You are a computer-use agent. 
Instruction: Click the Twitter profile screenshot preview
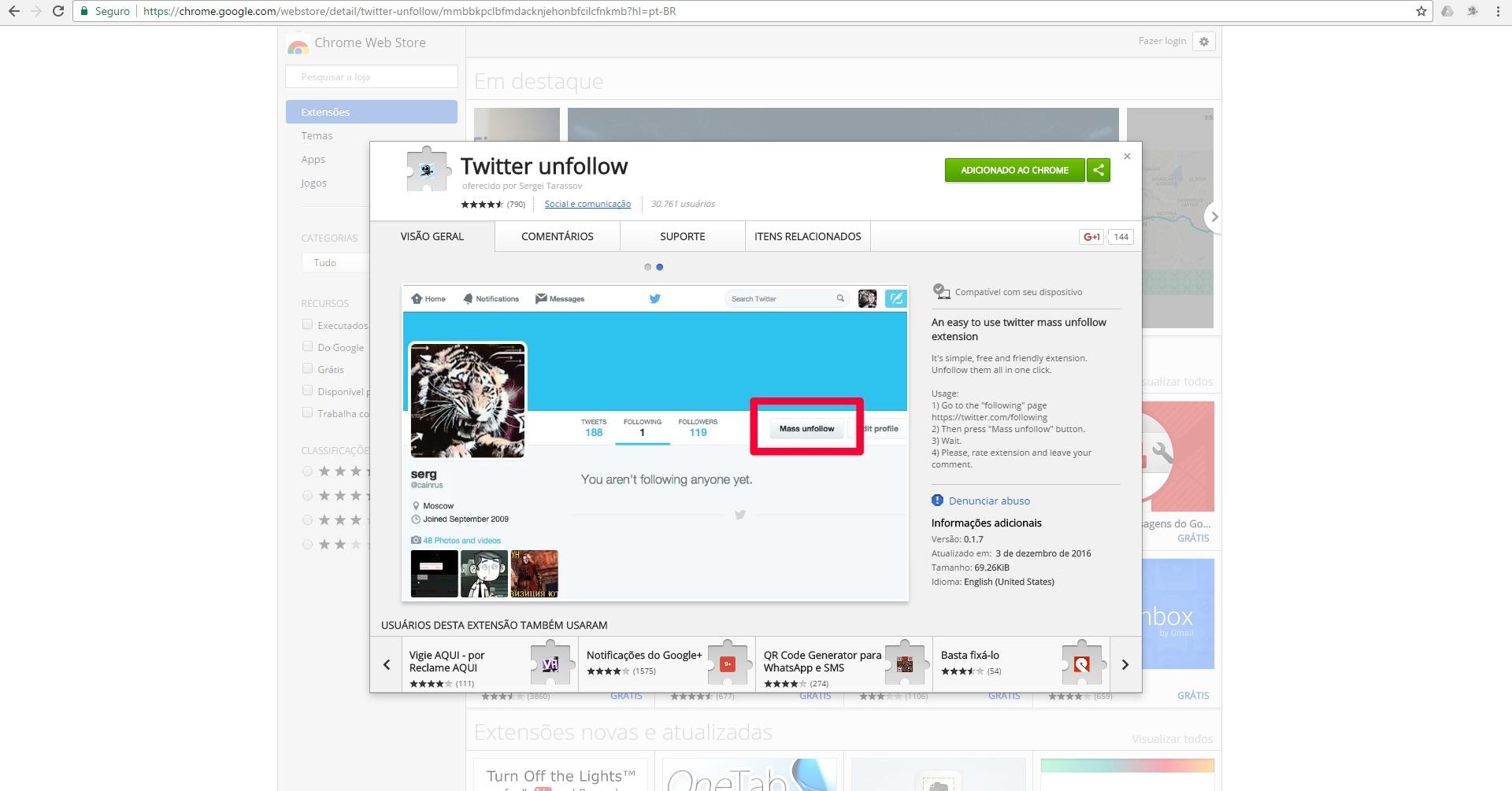coord(655,443)
